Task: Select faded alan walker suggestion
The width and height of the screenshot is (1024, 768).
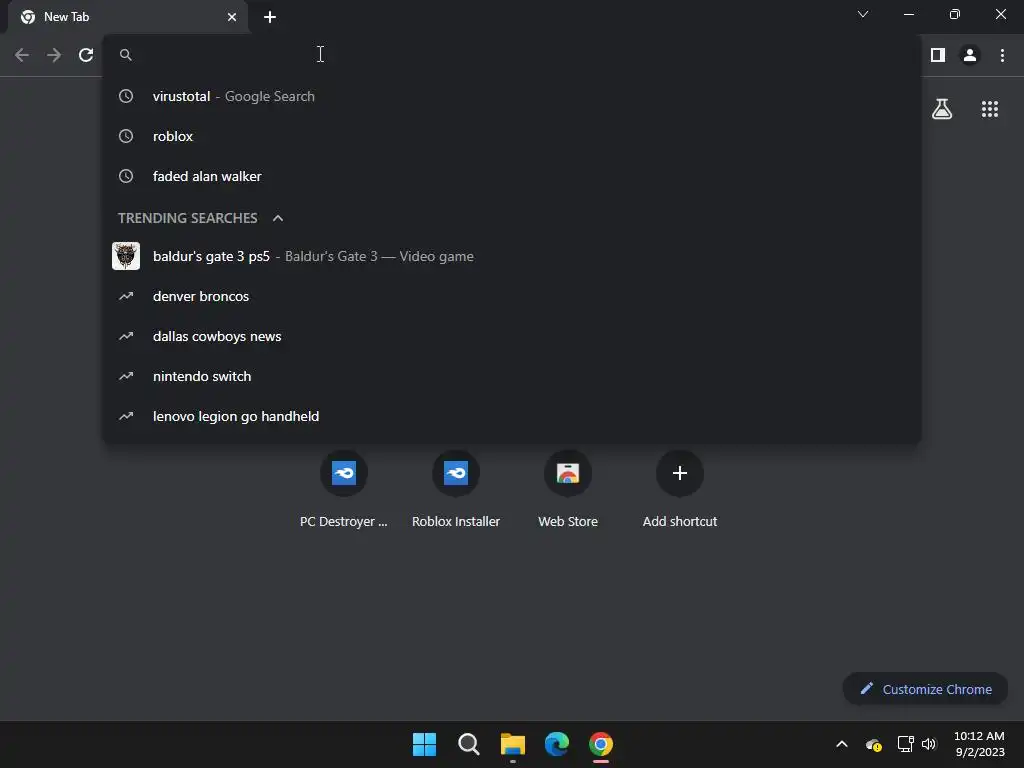Action: (x=511, y=176)
